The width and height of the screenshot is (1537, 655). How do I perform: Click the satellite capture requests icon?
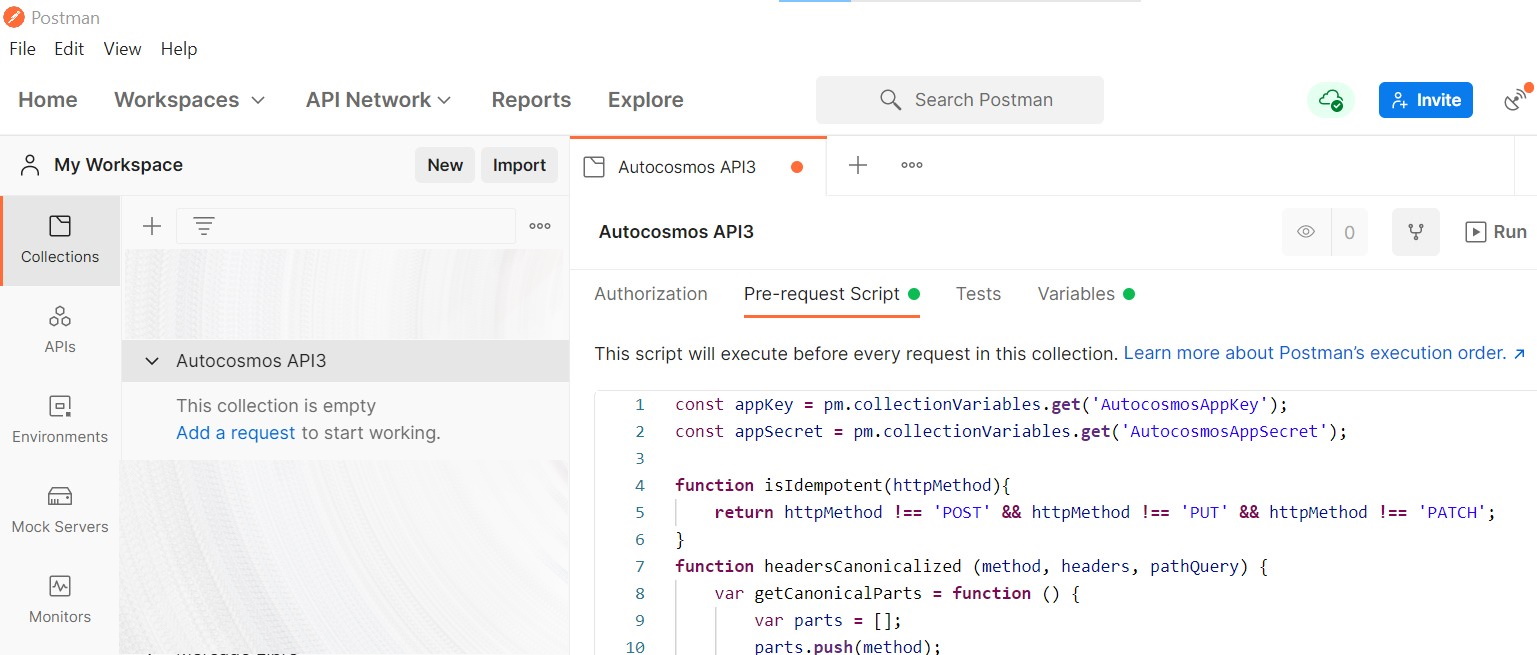[x=1518, y=98]
